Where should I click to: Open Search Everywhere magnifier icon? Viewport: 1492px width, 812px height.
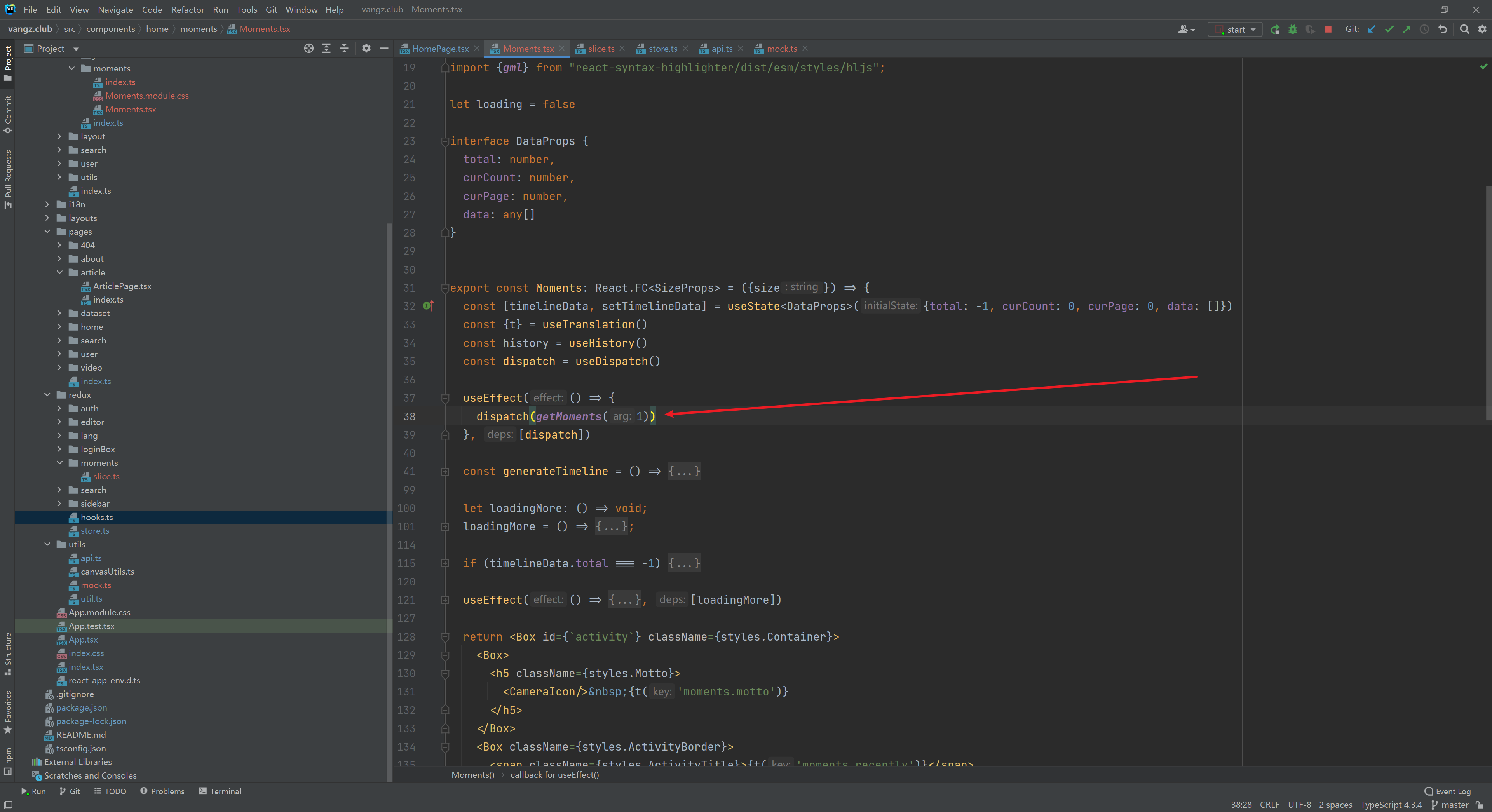pyautogui.click(x=1464, y=29)
